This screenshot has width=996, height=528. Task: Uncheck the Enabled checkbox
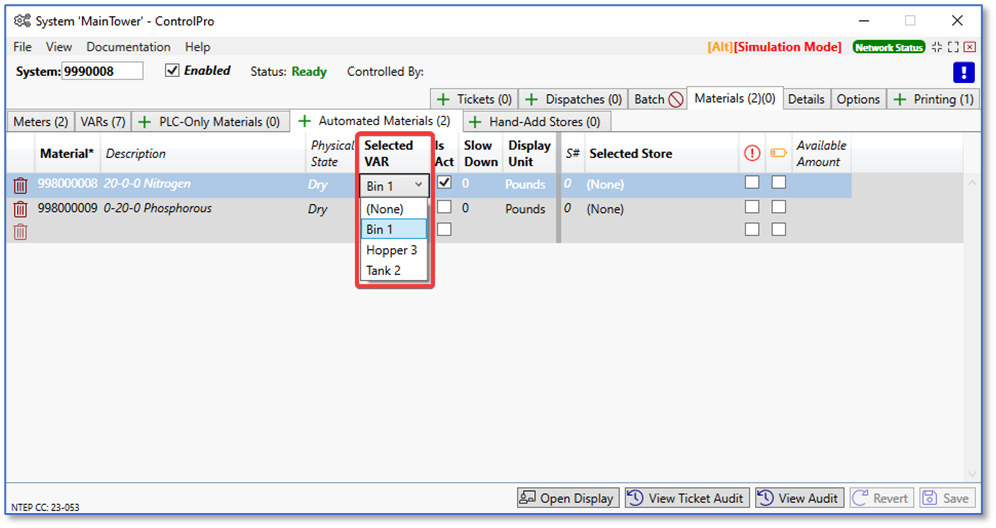172,71
